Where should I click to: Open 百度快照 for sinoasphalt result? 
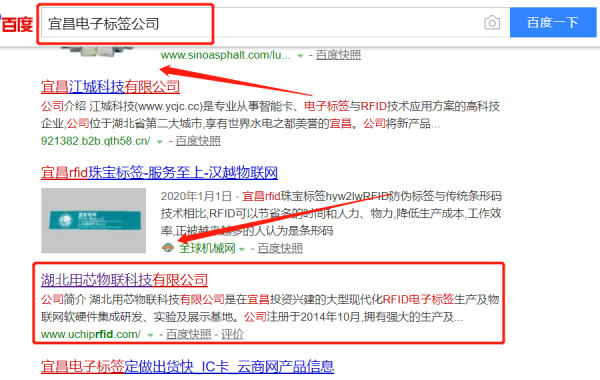338,55
